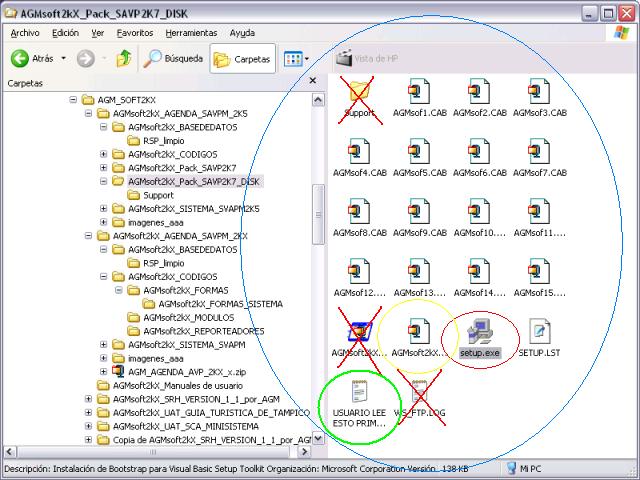Expand the AGMsoft2kX_Pack_SAVP2K7 tree node
The height and width of the screenshot is (480, 640).
(x=104, y=167)
